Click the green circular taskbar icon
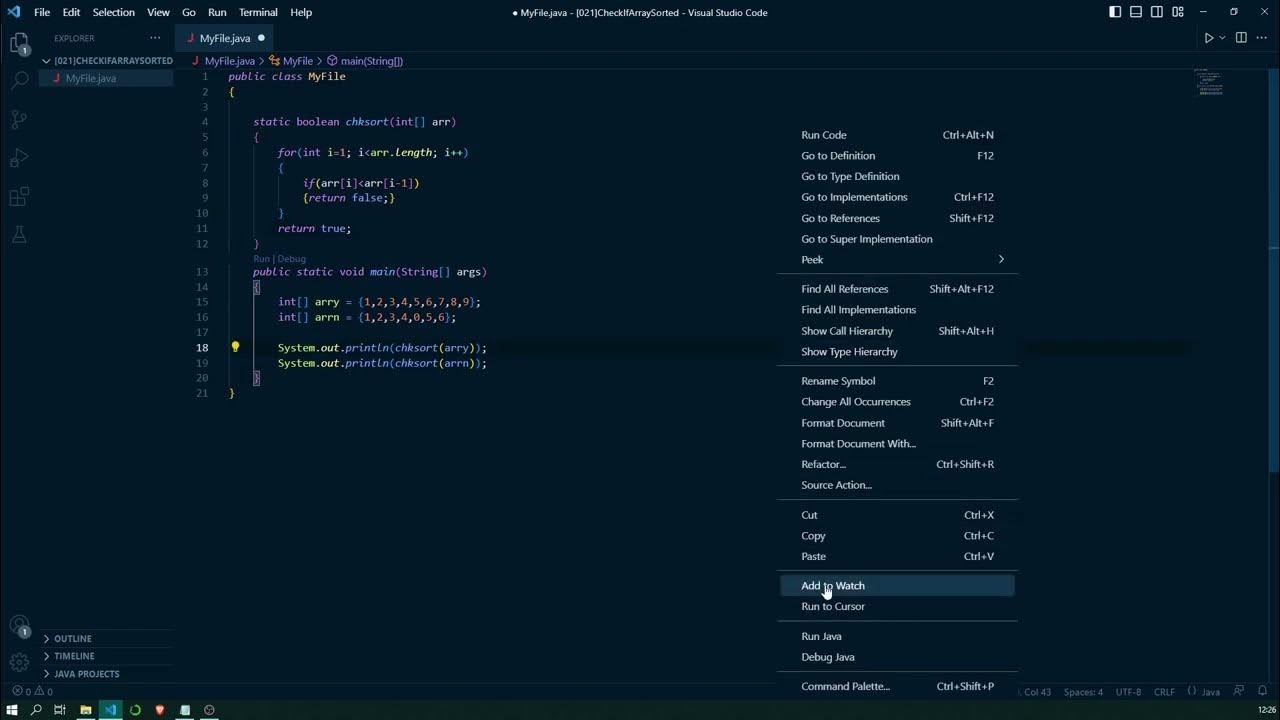The width and height of the screenshot is (1280, 720). coord(135,710)
